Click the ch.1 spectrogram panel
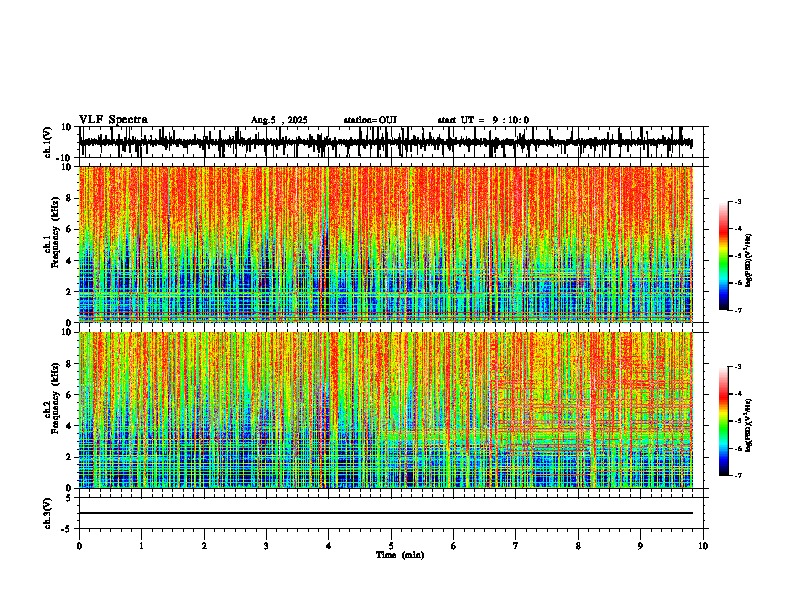This screenshot has height=612, width=792. pos(386,244)
